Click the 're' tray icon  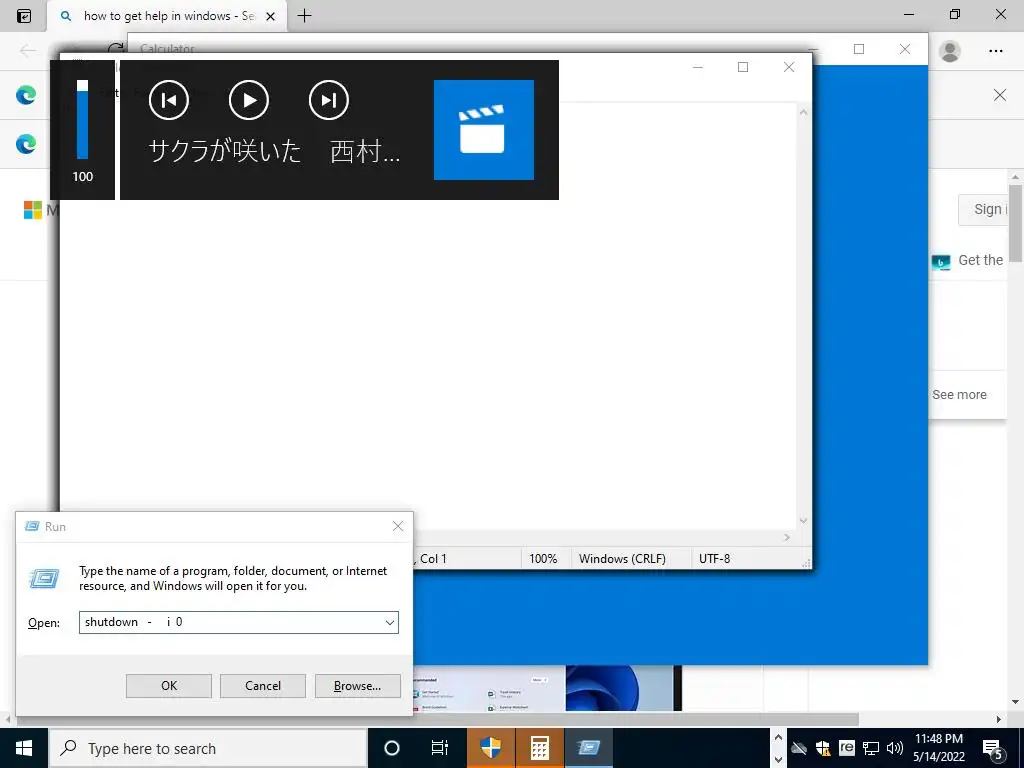point(846,748)
